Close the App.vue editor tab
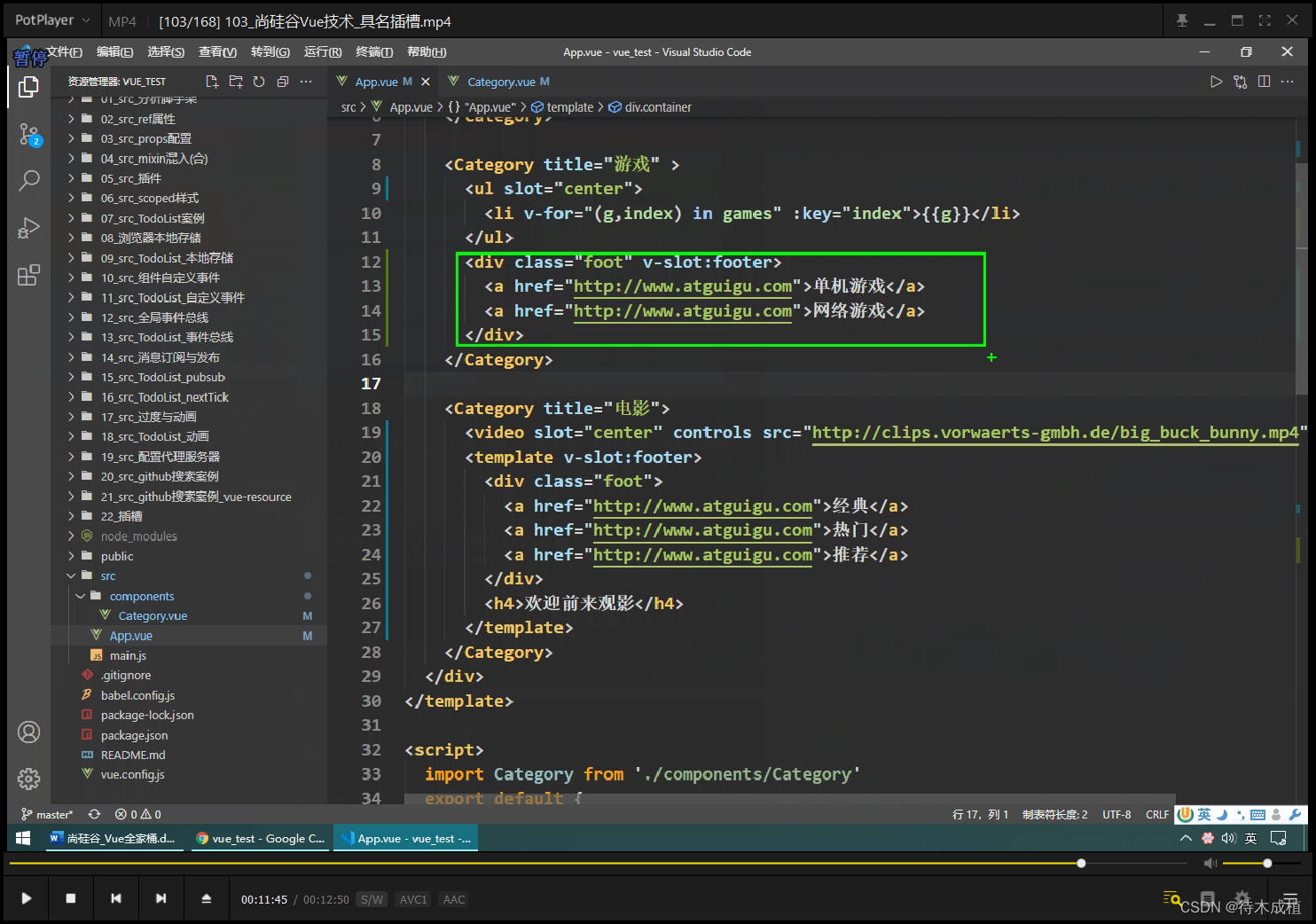The image size is (1316, 924). [x=426, y=82]
